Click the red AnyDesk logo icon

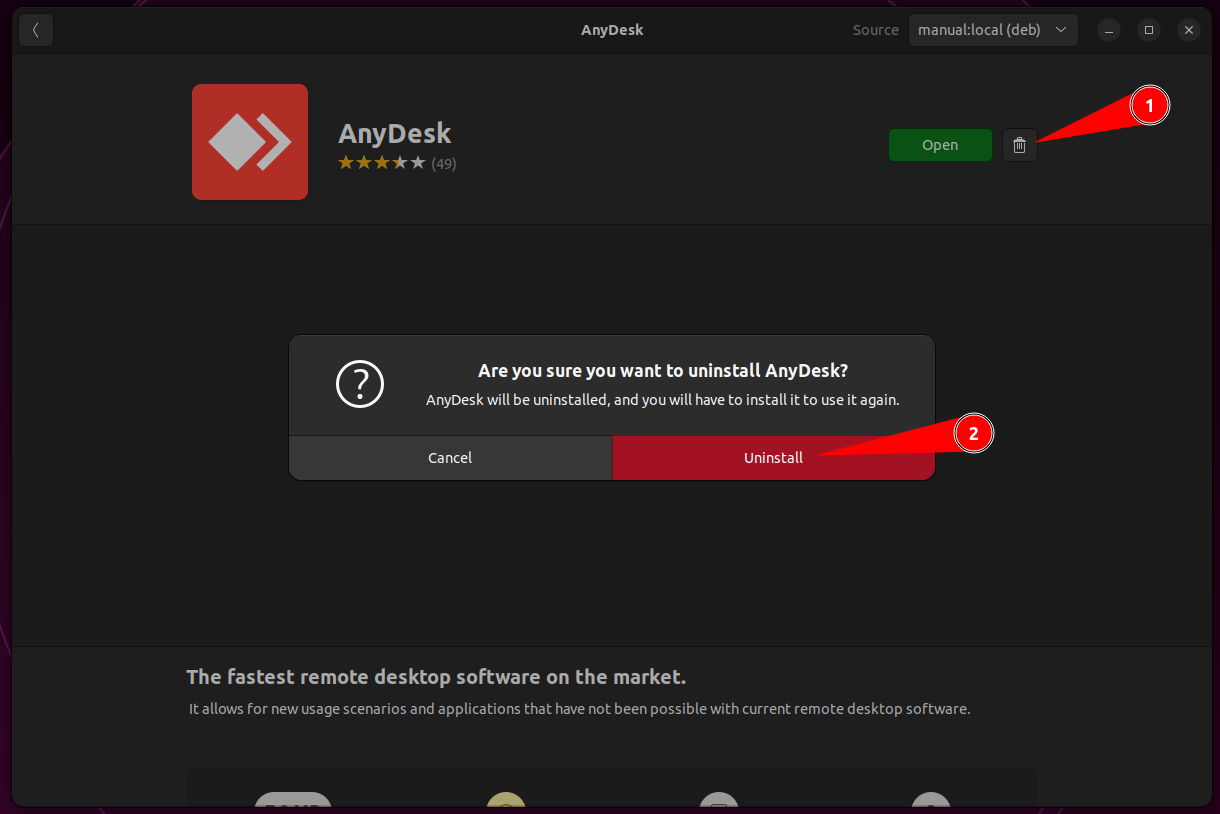point(249,141)
